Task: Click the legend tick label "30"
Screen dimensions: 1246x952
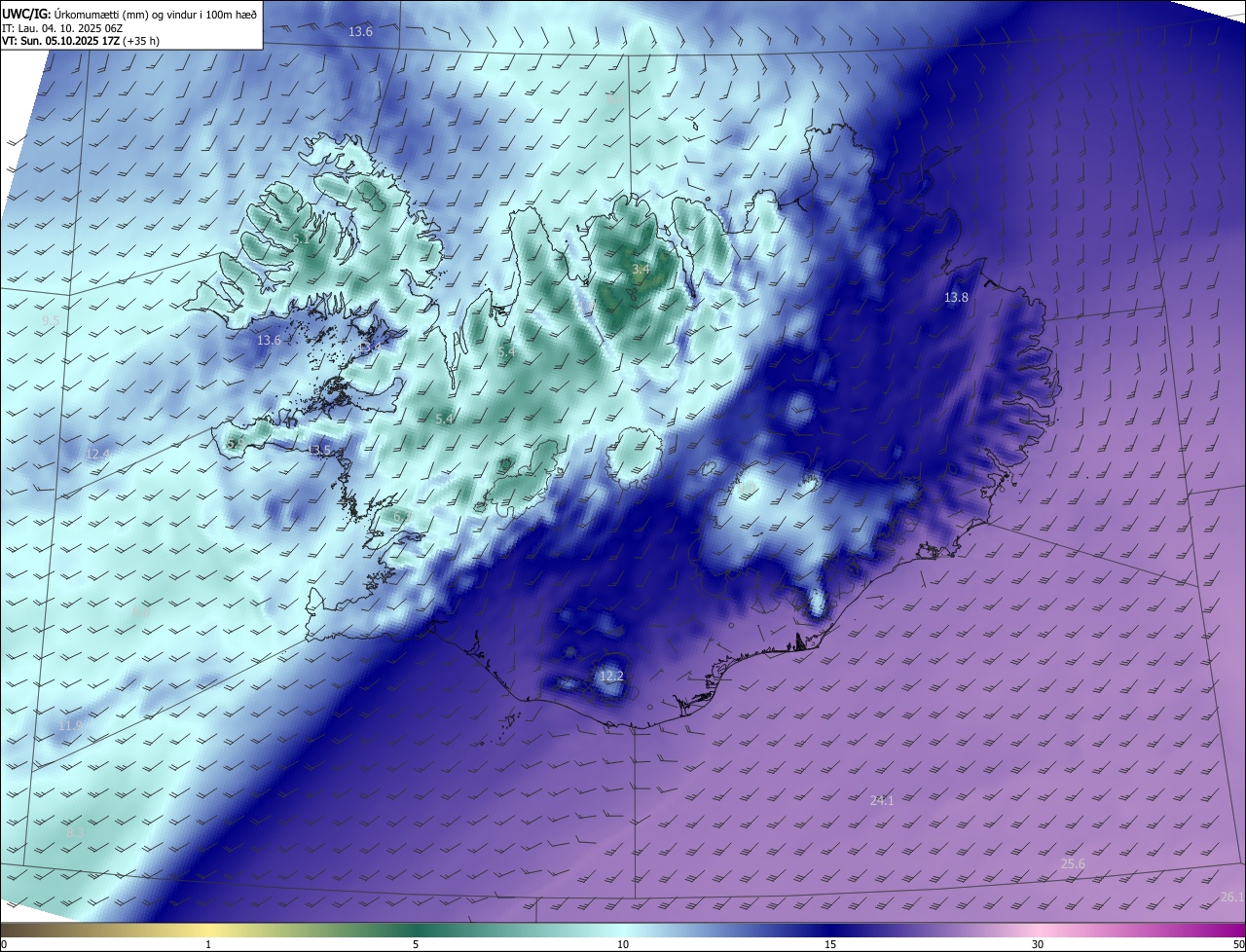Action: [x=1038, y=944]
